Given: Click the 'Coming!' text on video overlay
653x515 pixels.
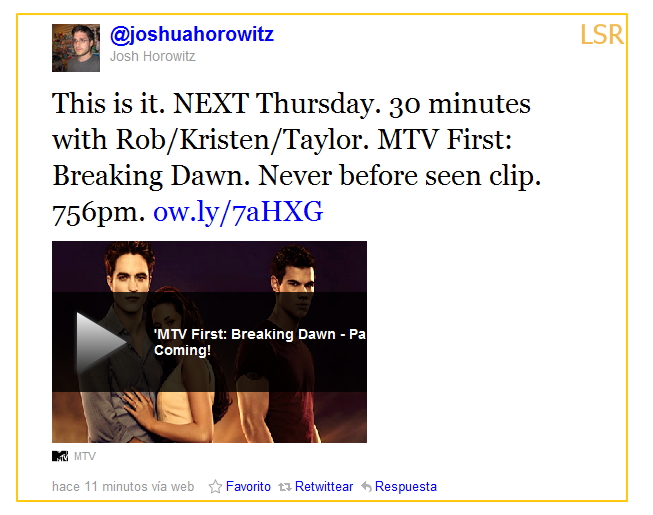Looking at the screenshot, I should pyautogui.click(x=182, y=350).
